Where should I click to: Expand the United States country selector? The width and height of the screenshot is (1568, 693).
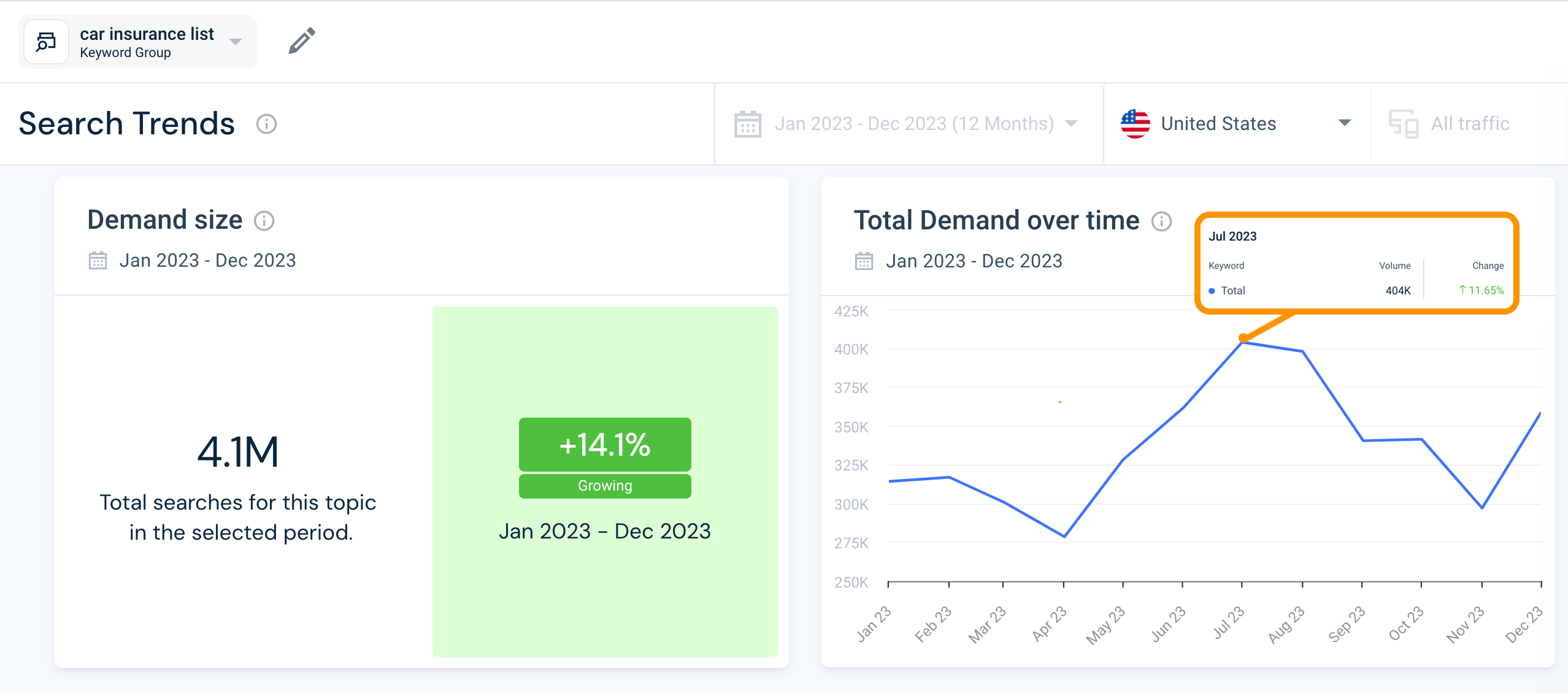tap(1343, 123)
